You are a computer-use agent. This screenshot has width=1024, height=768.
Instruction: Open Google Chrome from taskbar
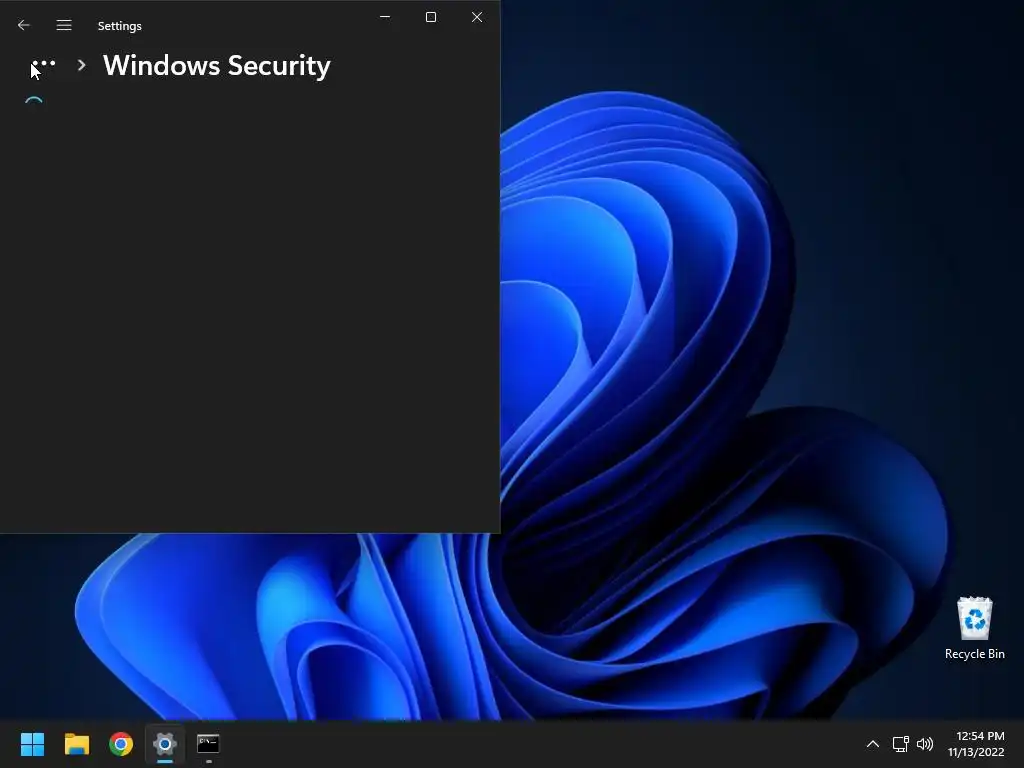(121, 744)
